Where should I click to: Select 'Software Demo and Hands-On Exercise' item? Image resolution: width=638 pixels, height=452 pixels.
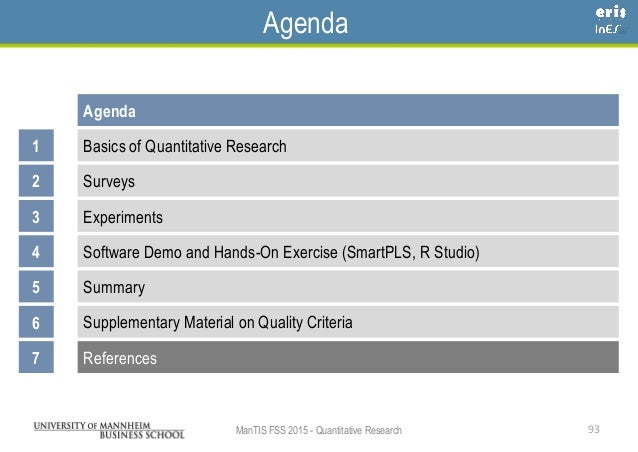[348, 251]
